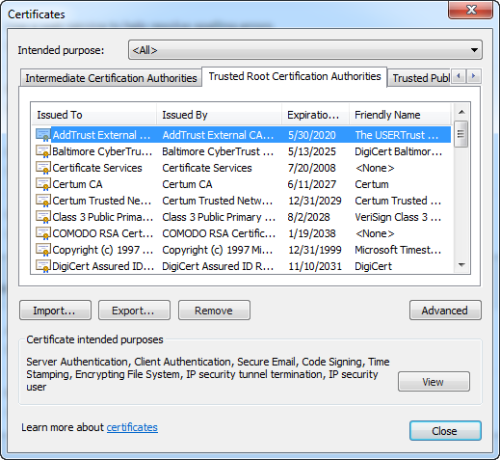Switch to Intermediate Certification Authorities tab

[x=111, y=78]
